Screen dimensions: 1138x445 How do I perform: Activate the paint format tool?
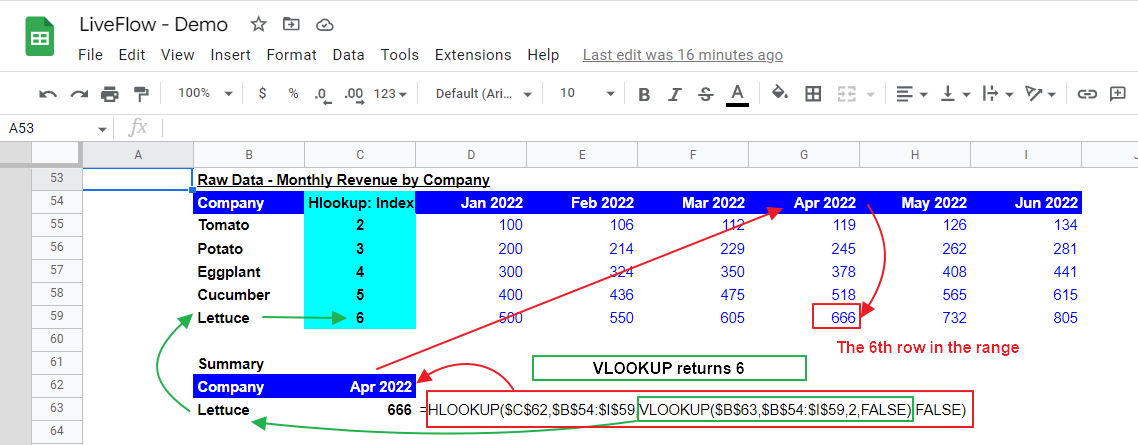(x=141, y=94)
